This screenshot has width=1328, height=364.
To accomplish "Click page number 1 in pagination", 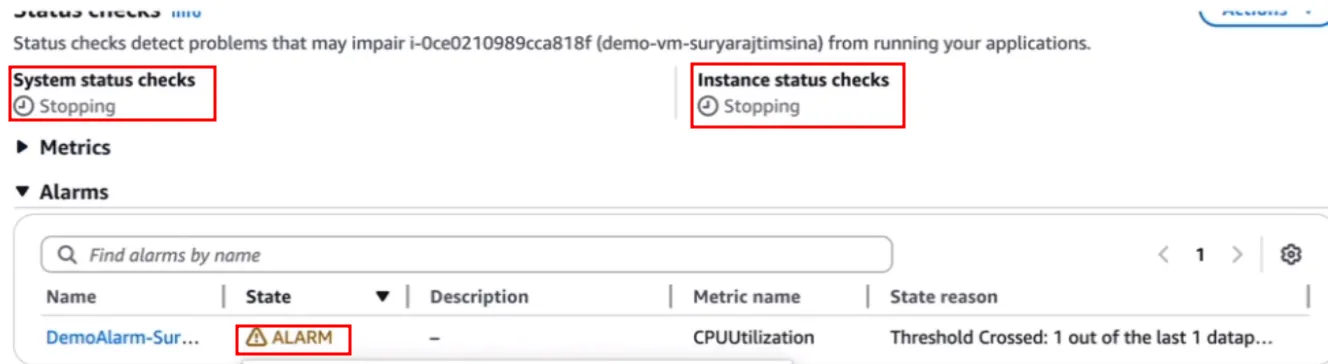I will (1200, 255).
